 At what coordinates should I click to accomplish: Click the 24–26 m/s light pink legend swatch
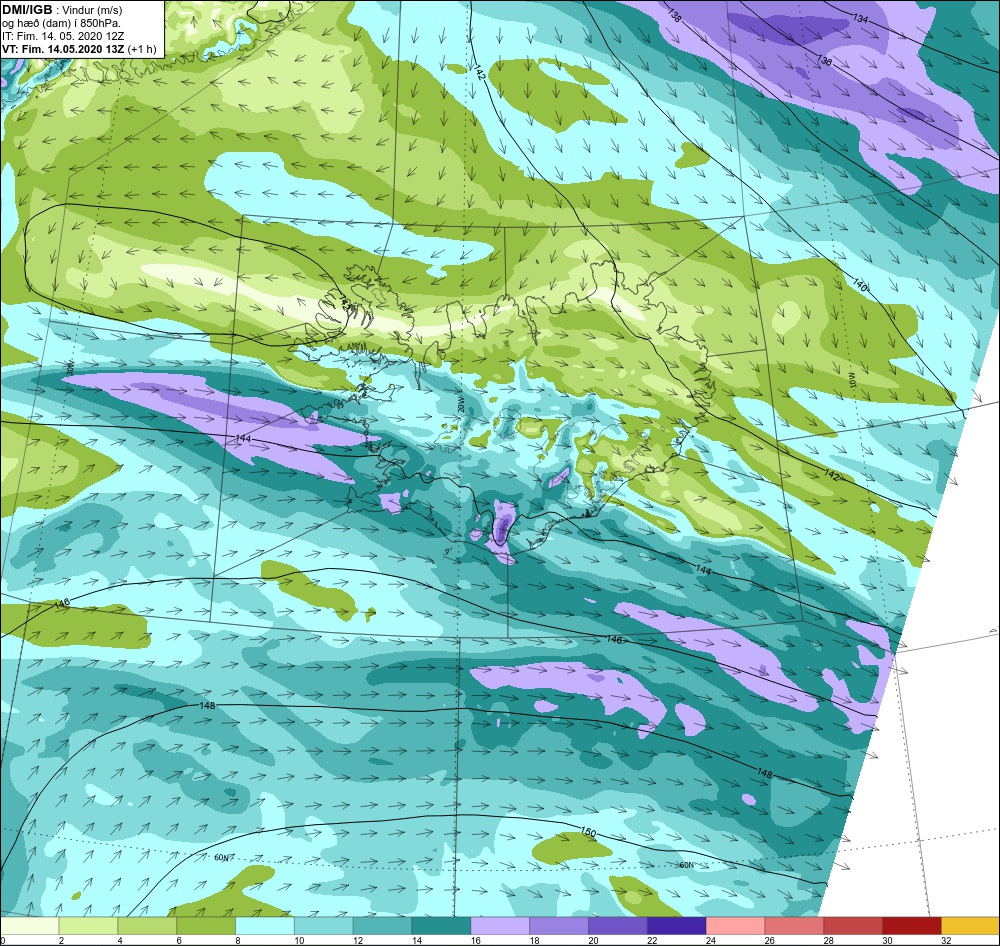tap(735, 926)
